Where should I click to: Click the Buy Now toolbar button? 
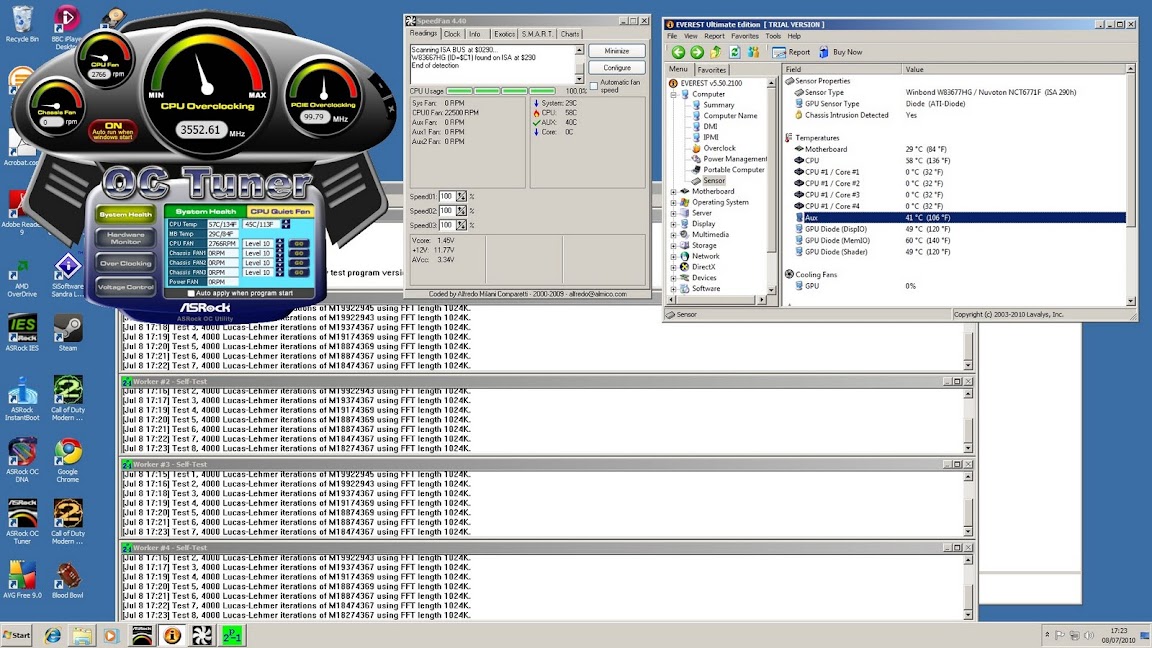840,52
